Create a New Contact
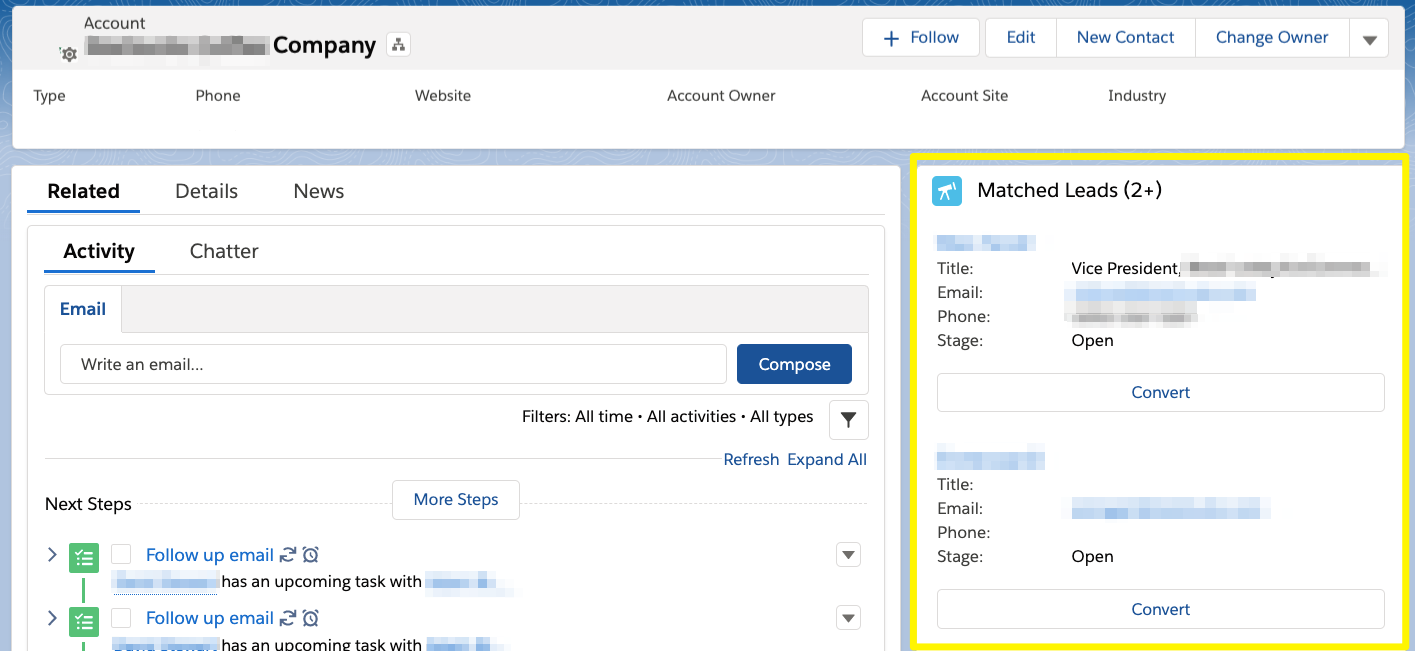The width and height of the screenshot is (1415, 651). 1126,38
